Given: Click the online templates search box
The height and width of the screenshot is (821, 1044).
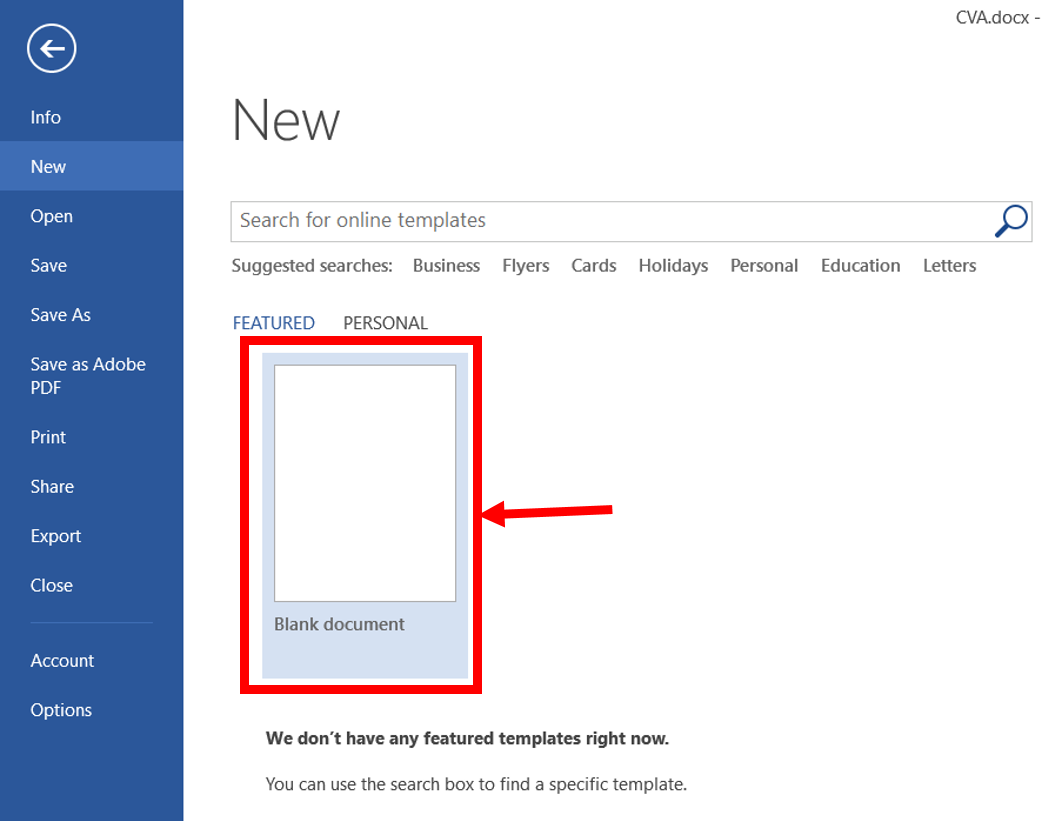Looking at the screenshot, I should 611,221.
